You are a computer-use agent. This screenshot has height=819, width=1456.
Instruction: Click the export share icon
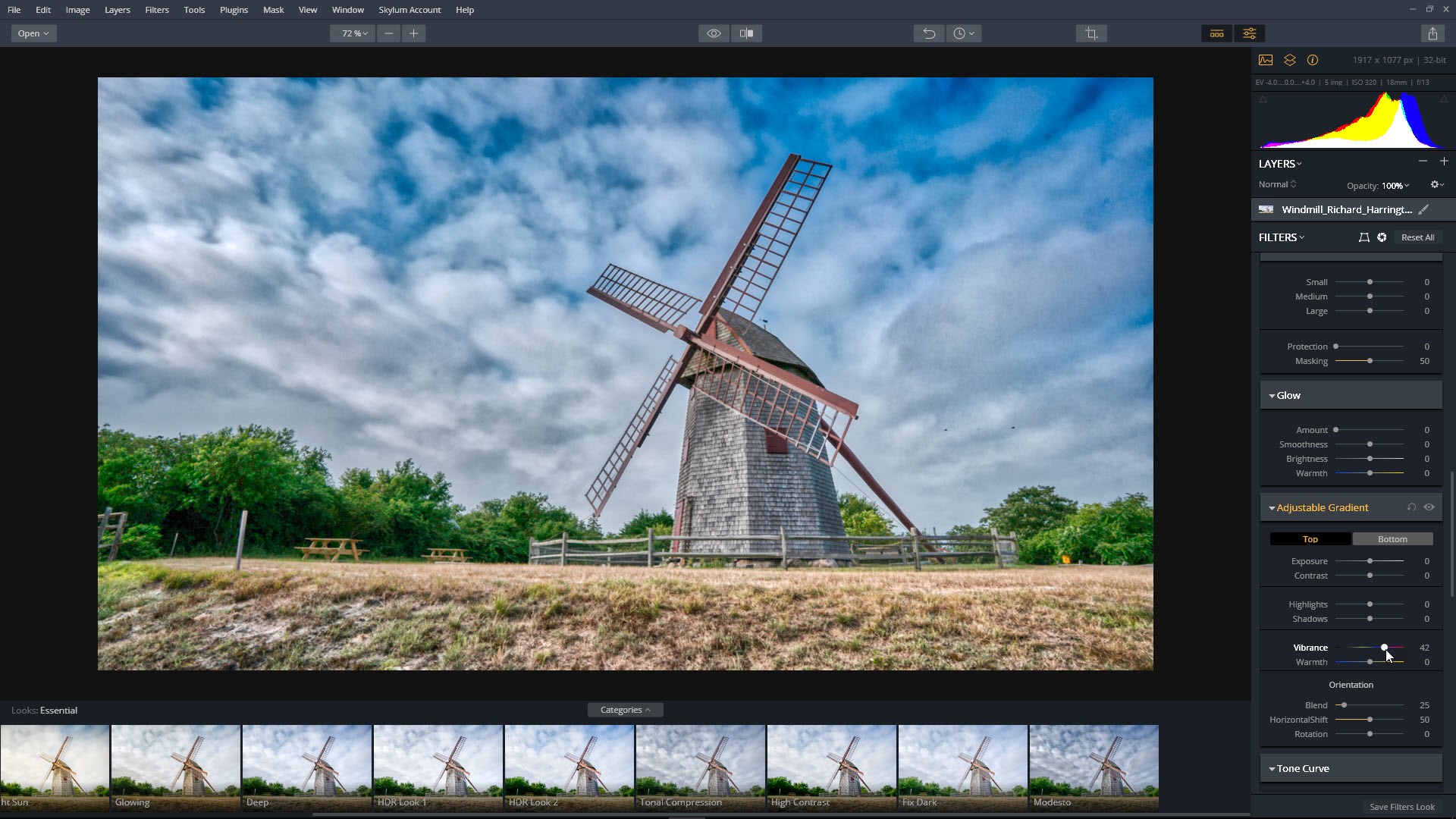1432,33
